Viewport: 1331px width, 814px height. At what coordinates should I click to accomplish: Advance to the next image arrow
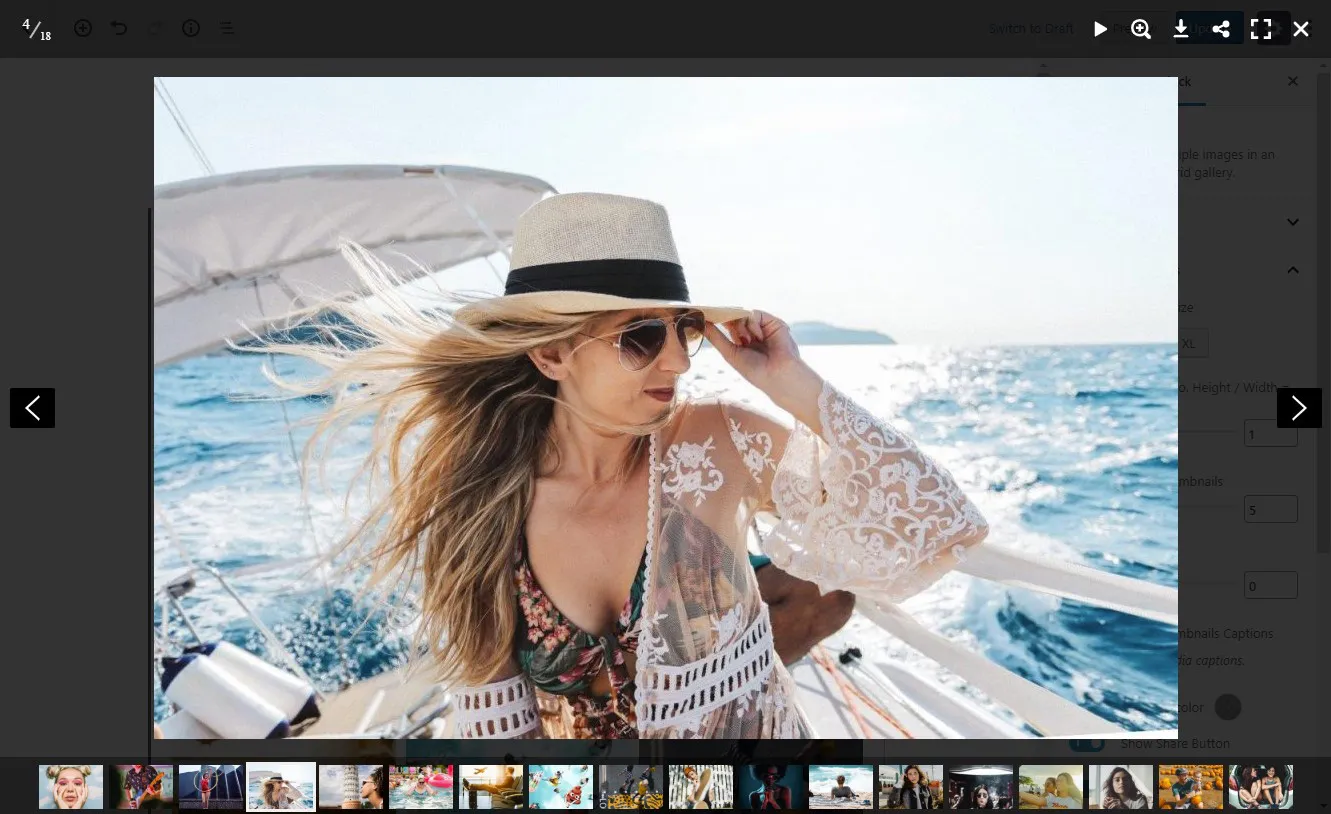coord(1299,408)
